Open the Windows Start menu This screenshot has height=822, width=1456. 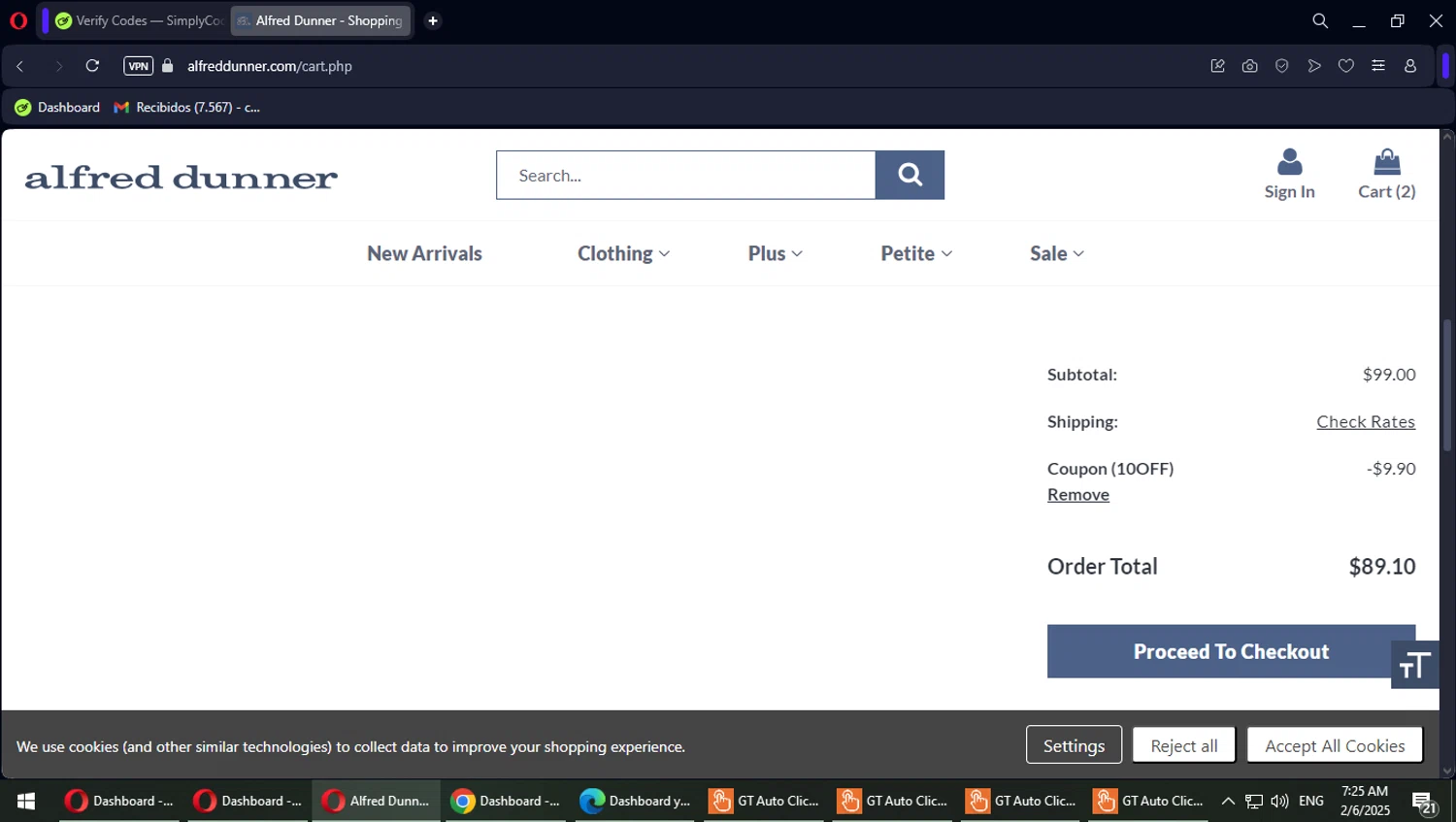[26, 801]
